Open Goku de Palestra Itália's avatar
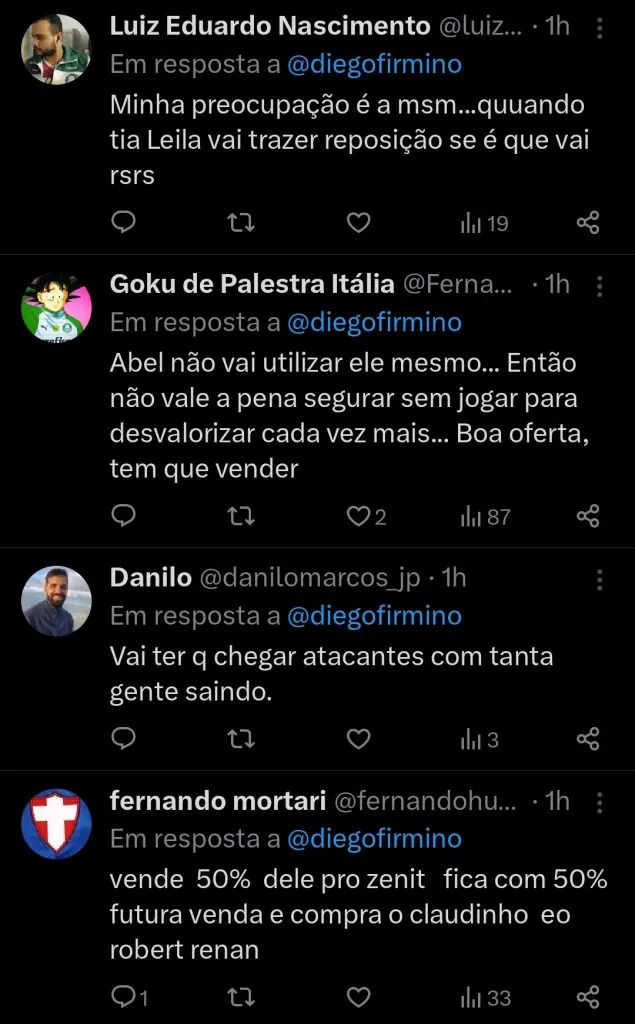 (56, 307)
